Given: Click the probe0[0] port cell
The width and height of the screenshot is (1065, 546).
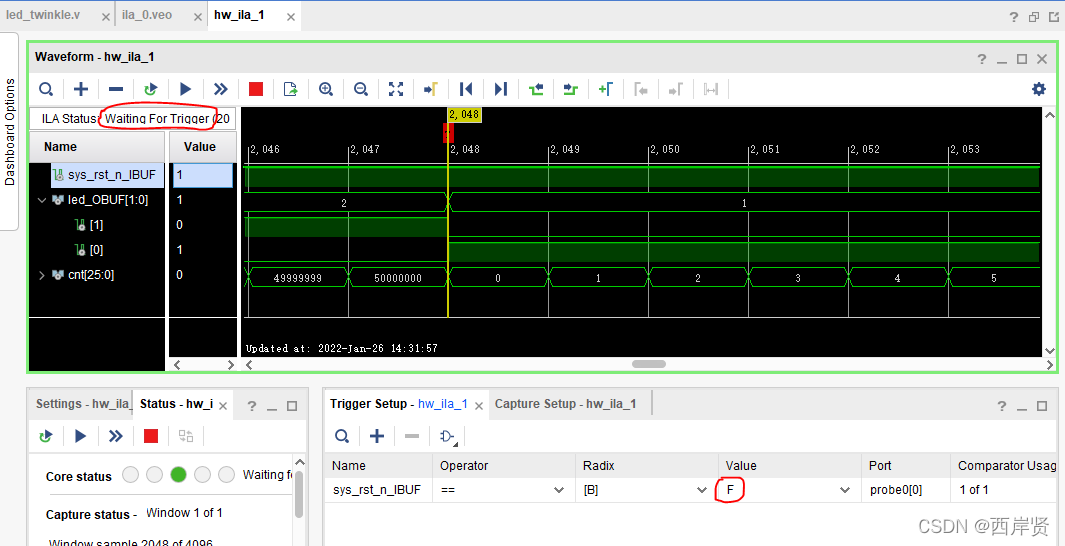Looking at the screenshot, I should (x=907, y=490).
